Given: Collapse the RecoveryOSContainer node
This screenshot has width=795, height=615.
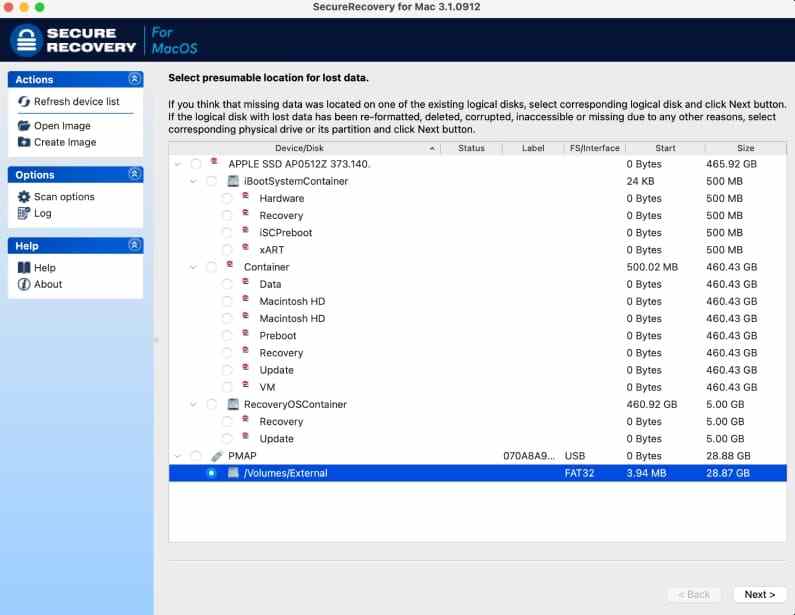Looking at the screenshot, I should 193,404.
